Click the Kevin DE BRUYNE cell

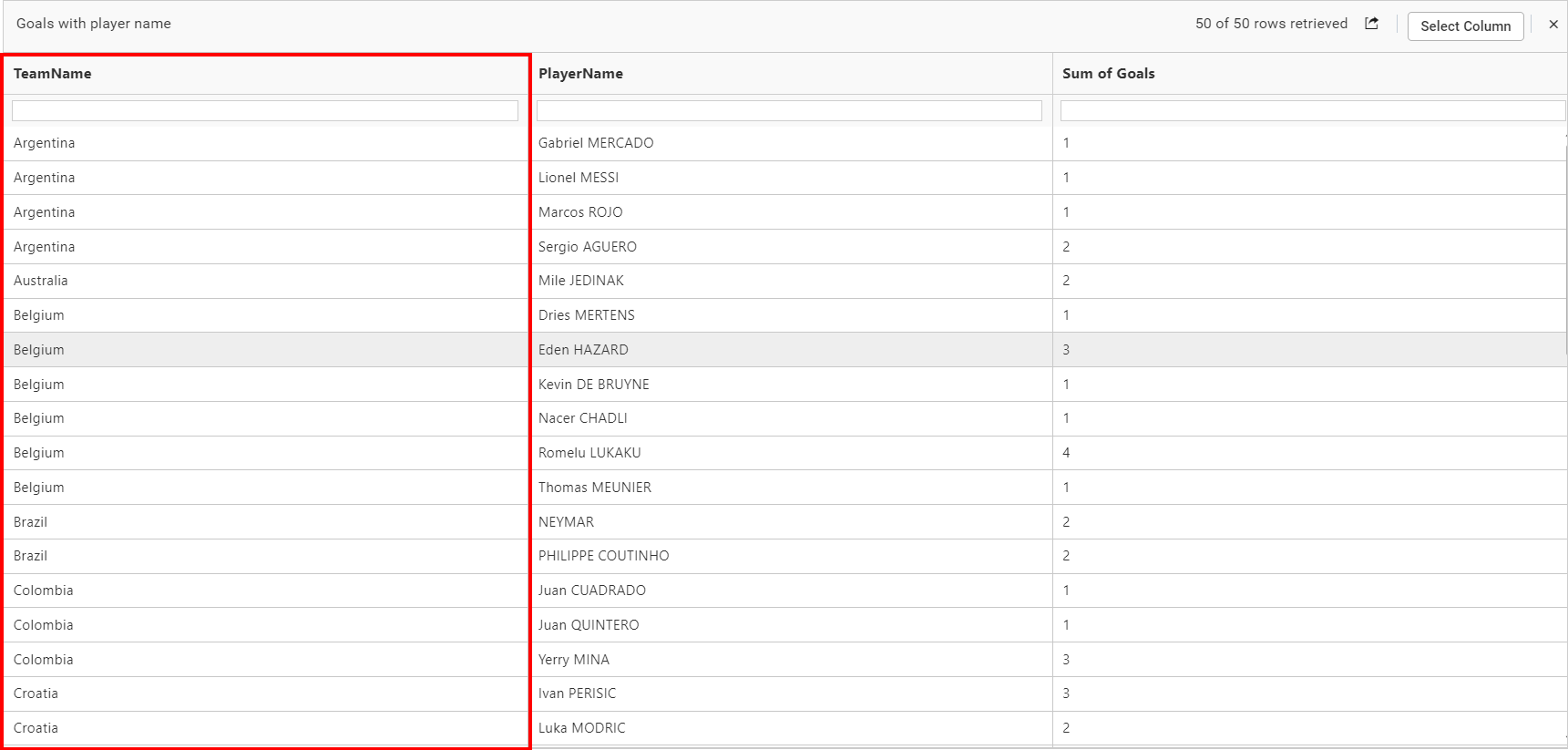pos(593,385)
